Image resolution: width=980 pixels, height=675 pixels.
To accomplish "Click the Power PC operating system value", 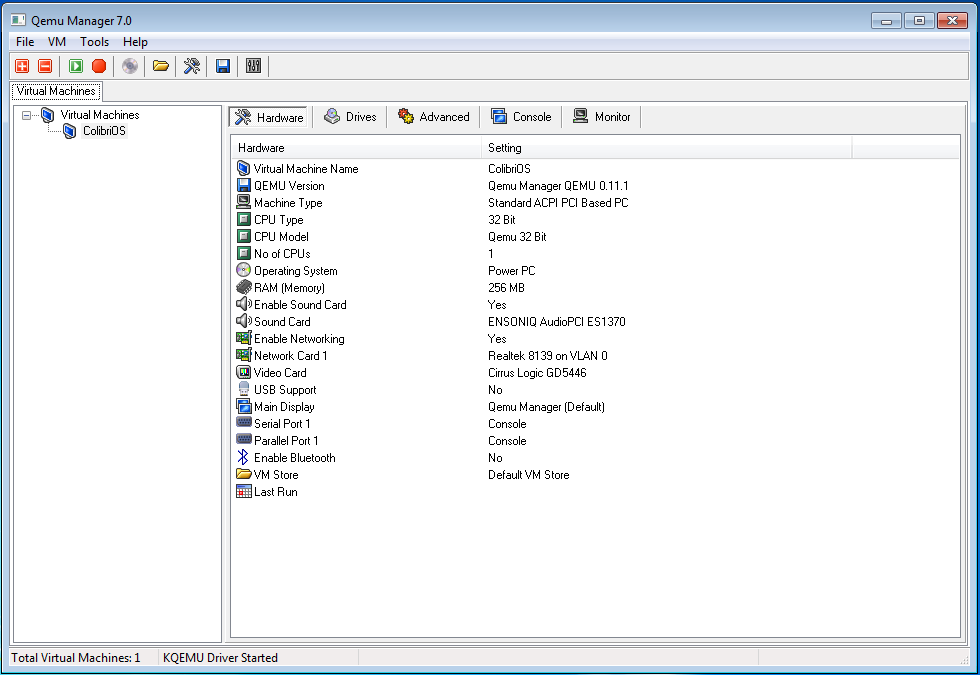I will tap(512, 271).
